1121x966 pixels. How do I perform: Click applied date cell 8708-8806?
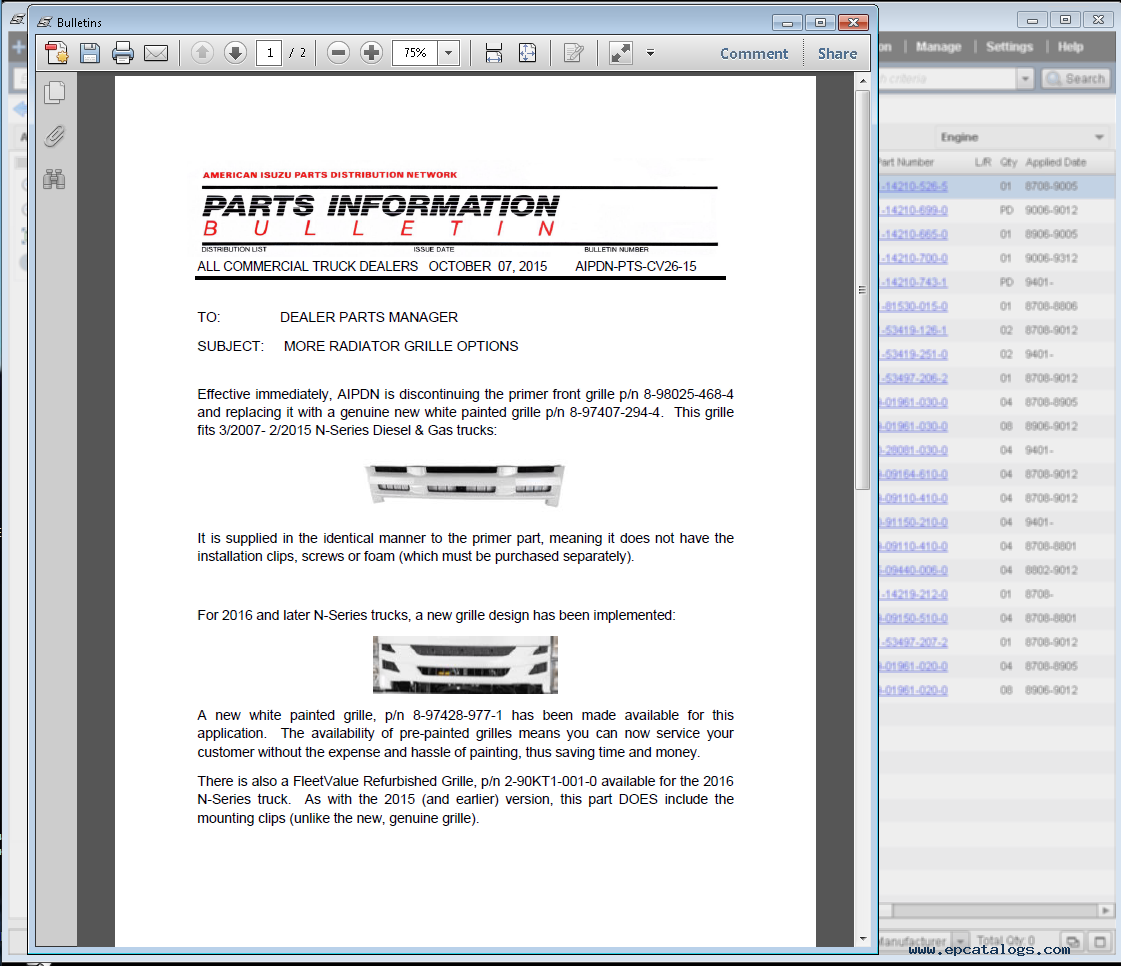(x=1051, y=306)
